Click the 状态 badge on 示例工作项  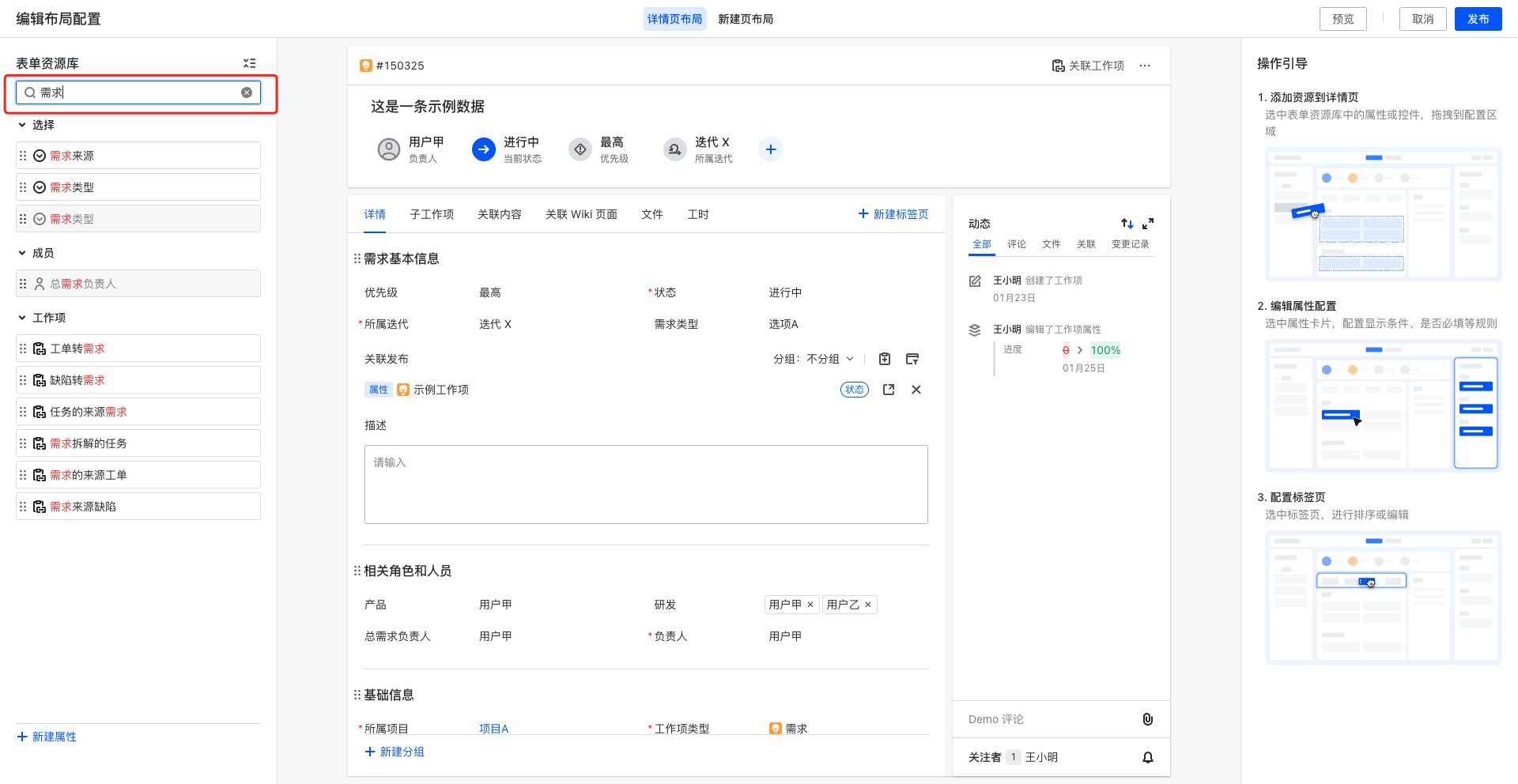(x=855, y=390)
